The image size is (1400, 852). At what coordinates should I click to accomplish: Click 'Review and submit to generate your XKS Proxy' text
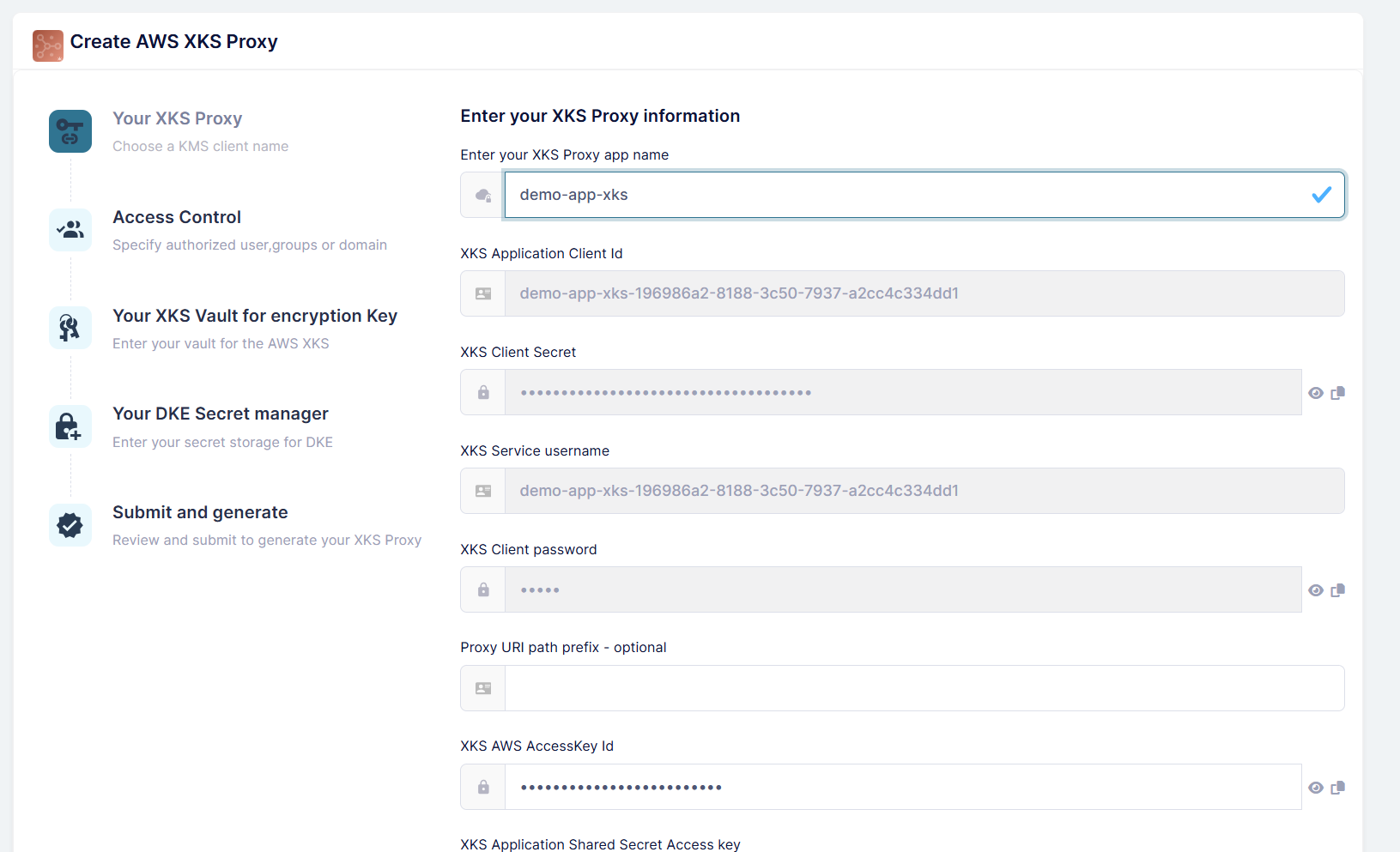pyautogui.click(x=267, y=540)
